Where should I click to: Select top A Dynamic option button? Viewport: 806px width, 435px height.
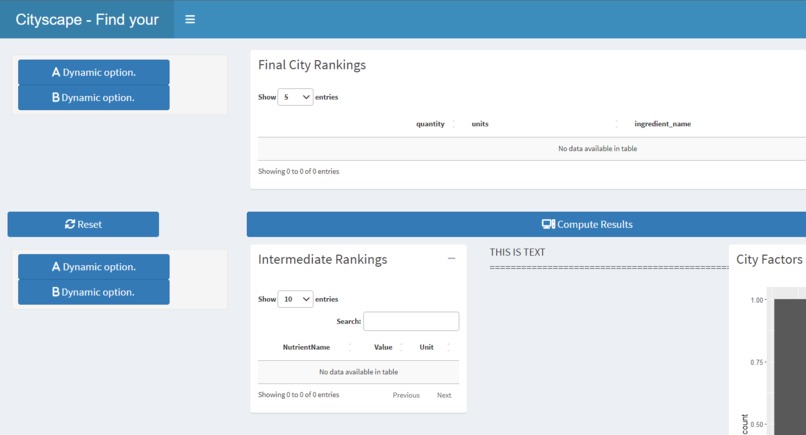94,72
